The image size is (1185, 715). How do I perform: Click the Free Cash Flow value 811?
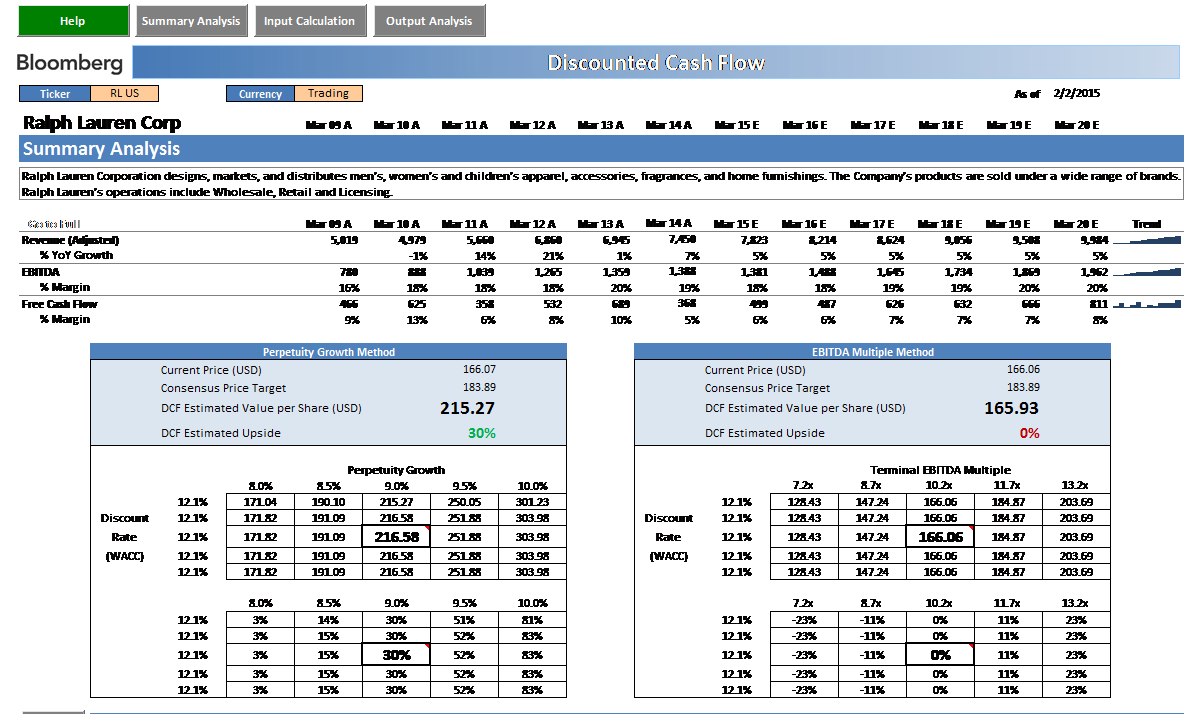[x=1099, y=304]
